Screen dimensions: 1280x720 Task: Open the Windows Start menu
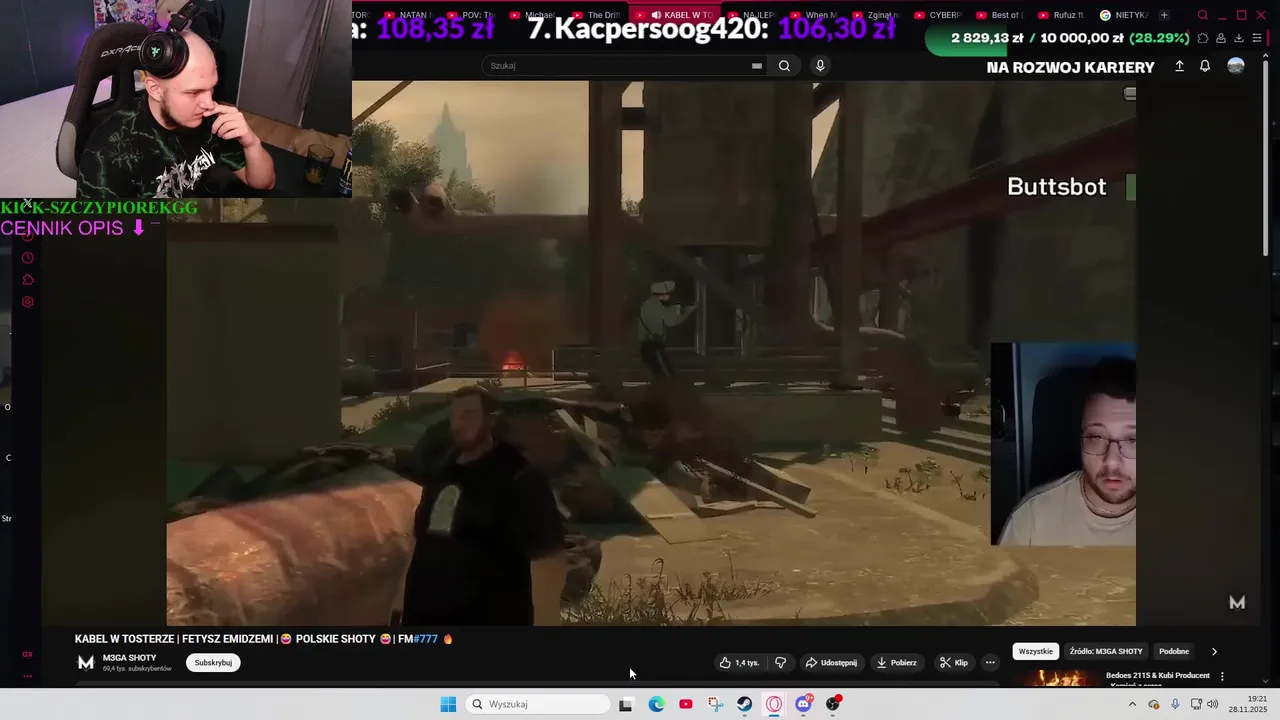[x=448, y=704]
